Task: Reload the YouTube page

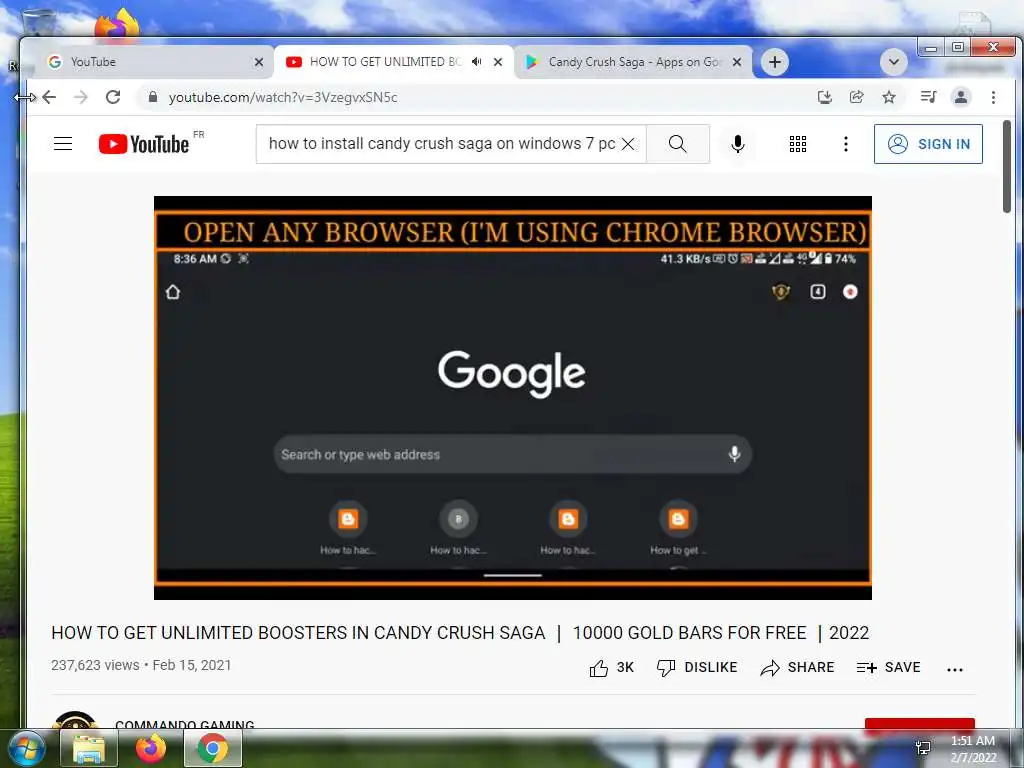Action: tap(113, 97)
